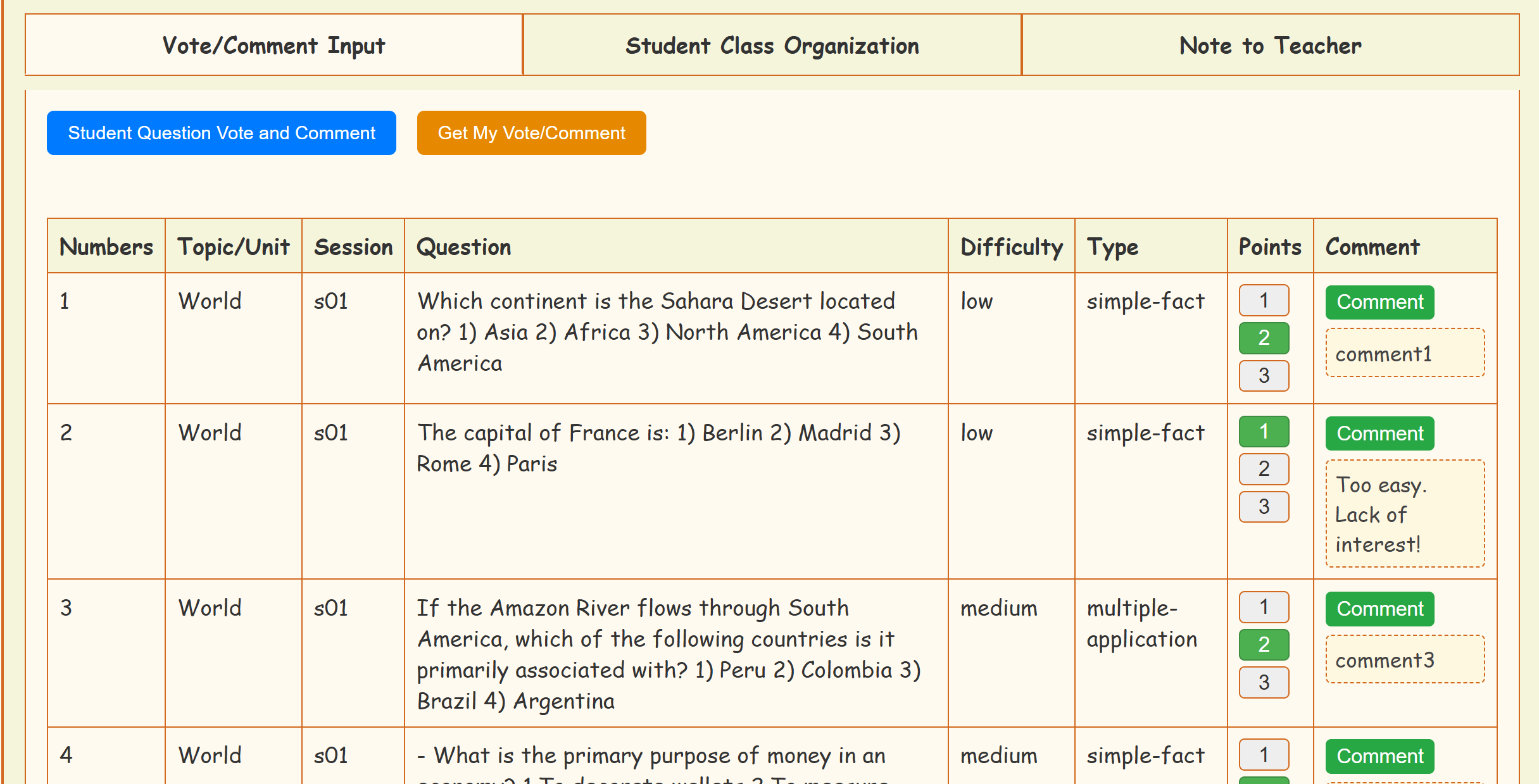Select 2 points for the Sahara question
1539x784 pixels.
[1264, 338]
